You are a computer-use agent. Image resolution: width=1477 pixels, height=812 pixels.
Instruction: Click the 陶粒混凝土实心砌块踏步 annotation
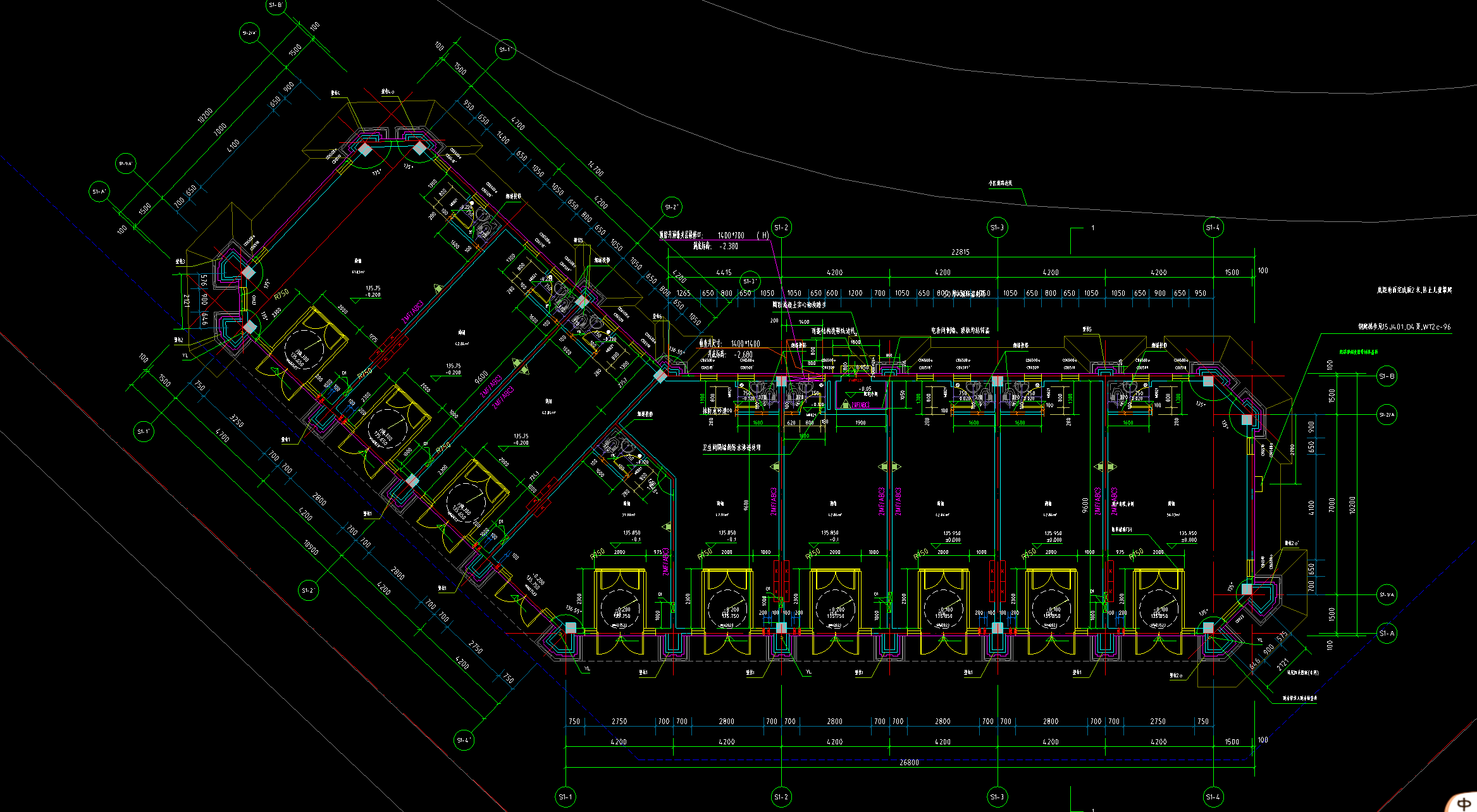coord(799,305)
